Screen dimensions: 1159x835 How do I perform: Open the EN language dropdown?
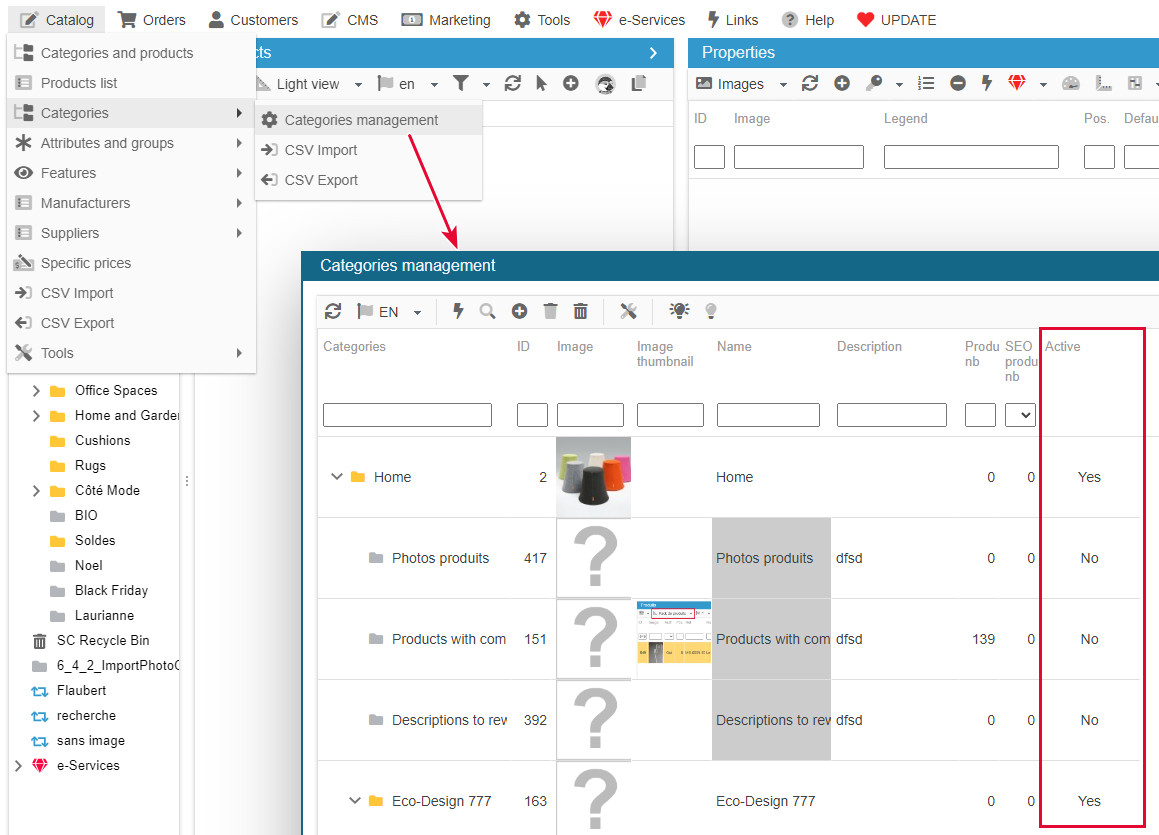tap(389, 312)
